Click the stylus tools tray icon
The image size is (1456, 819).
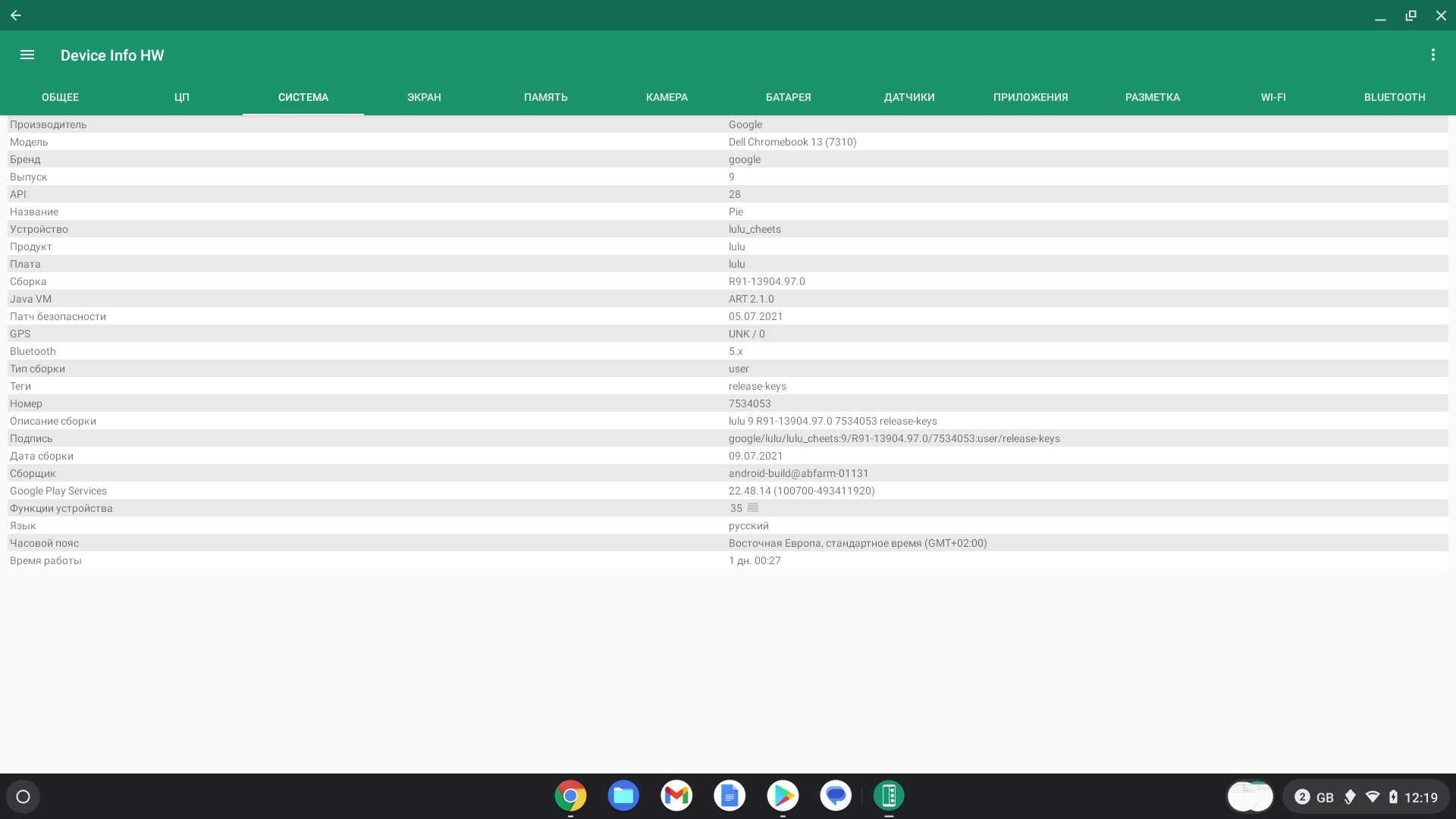coord(1350,796)
